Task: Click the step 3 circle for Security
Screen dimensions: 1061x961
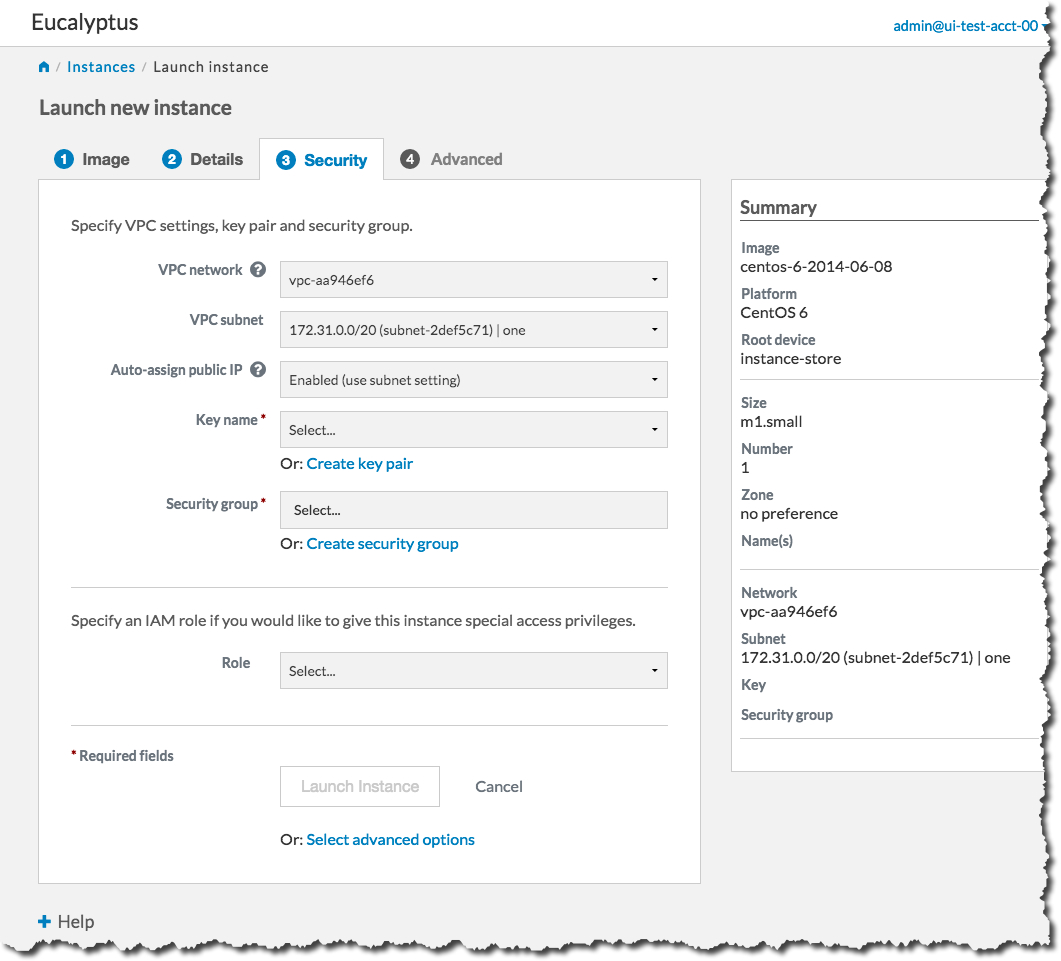Action: [x=286, y=160]
